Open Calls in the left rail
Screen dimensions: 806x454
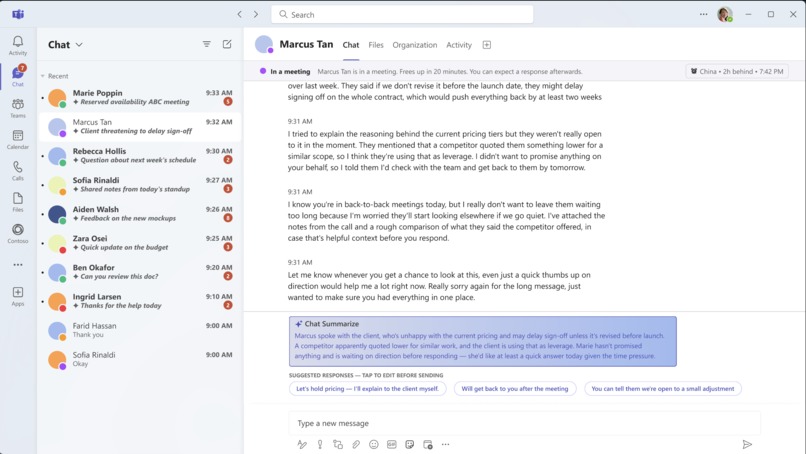(x=17, y=171)
